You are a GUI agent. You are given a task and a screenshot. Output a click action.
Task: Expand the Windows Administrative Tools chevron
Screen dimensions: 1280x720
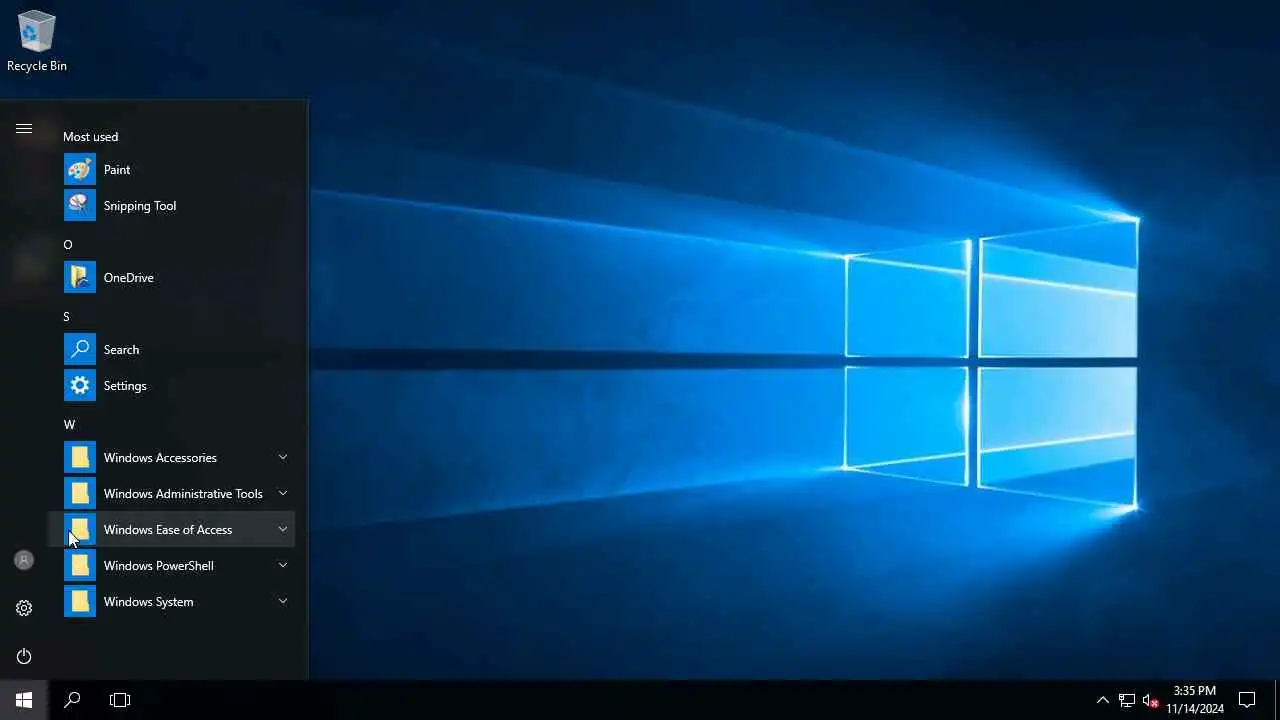click(283, 494)
